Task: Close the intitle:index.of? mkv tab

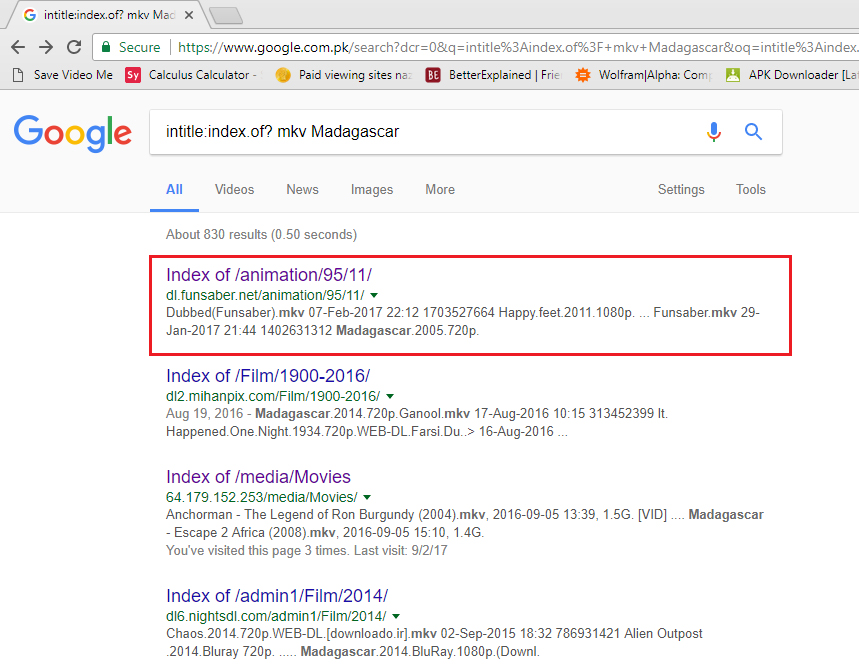Action: (x=188, y=15)
